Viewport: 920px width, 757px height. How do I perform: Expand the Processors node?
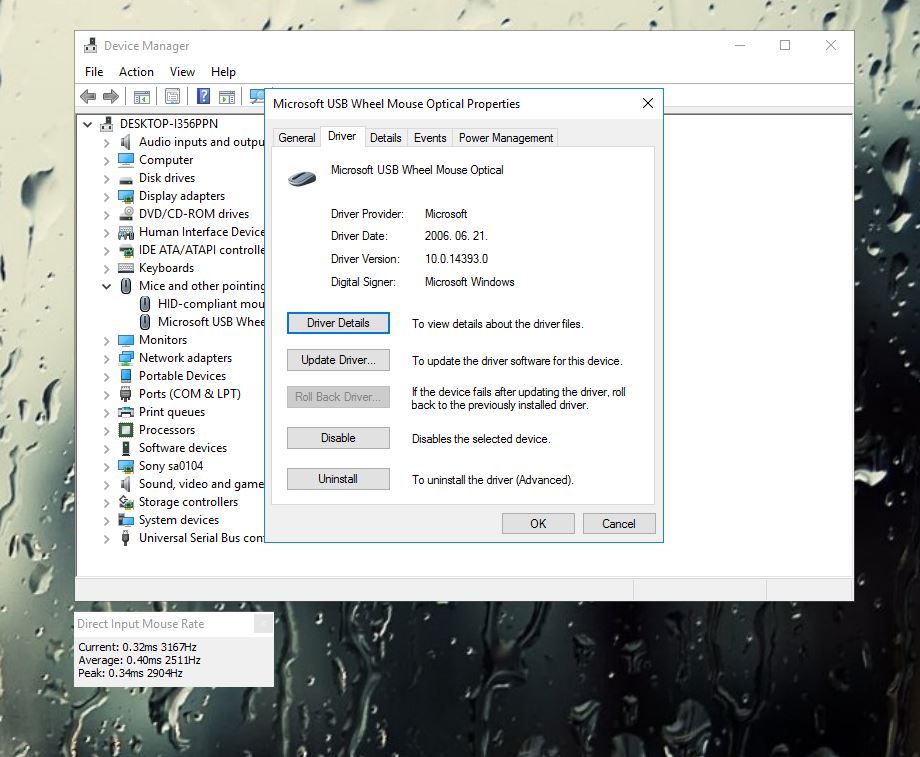pos(106,431)
